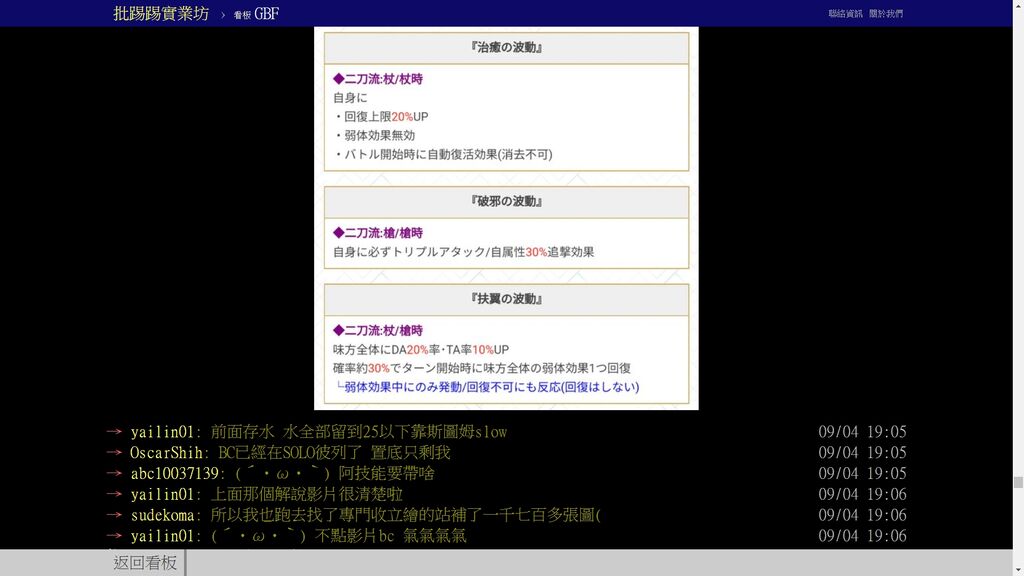Click OscarShih's comment BC已經在SOLO彼列了
This screenshot has width=1024, height=576.
coord(334,453)
